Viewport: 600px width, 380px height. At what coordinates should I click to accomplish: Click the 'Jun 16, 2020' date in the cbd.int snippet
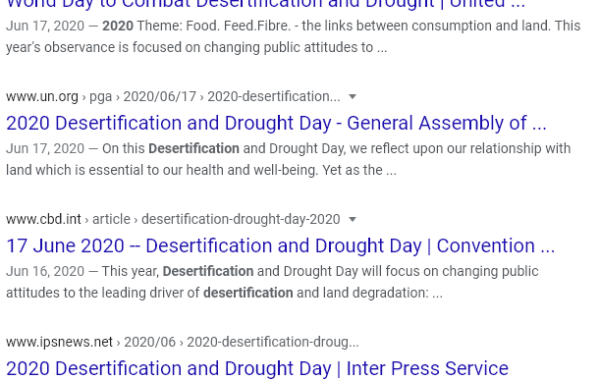(x=45, y=271)
